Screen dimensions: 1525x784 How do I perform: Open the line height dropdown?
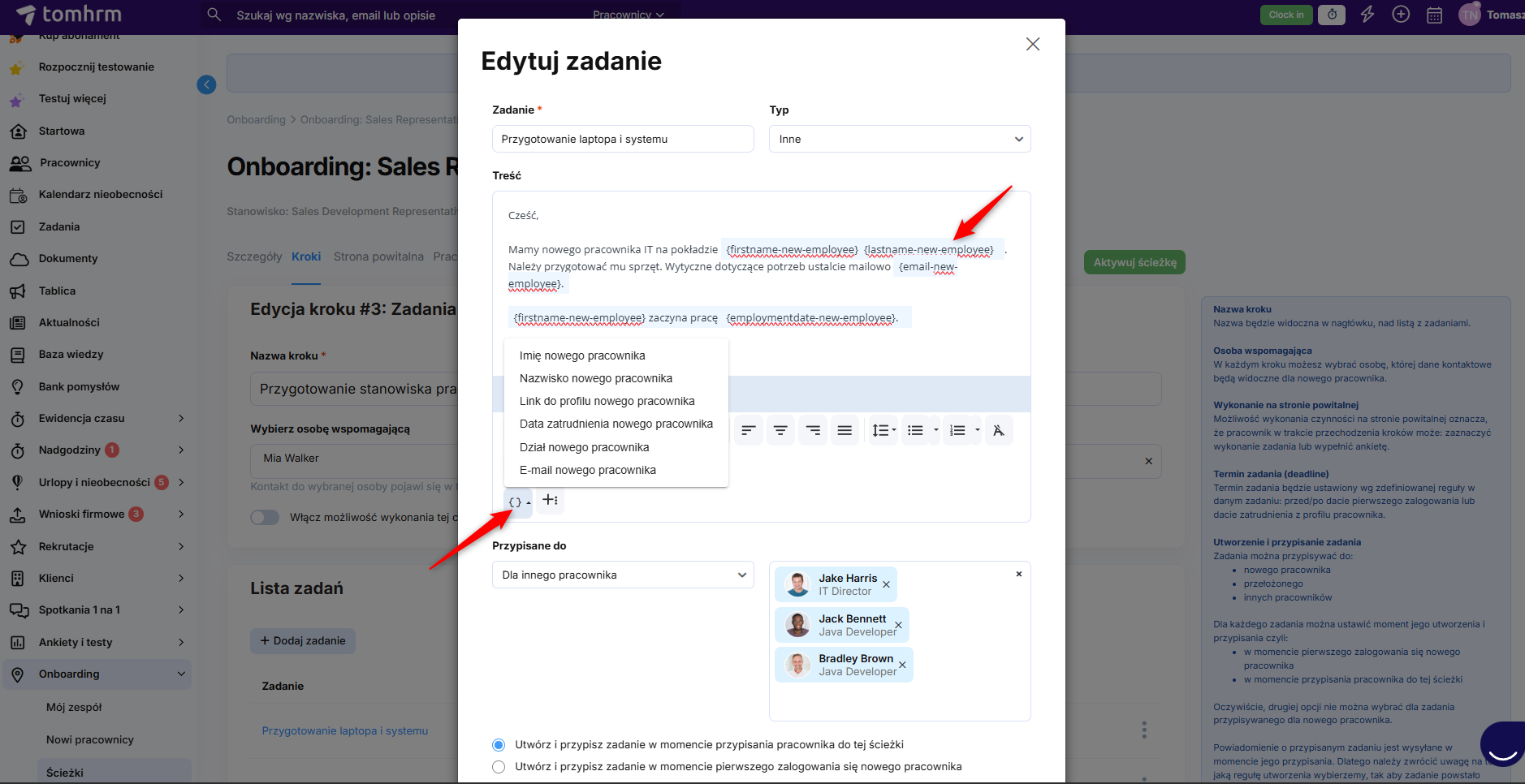(883, 430)
